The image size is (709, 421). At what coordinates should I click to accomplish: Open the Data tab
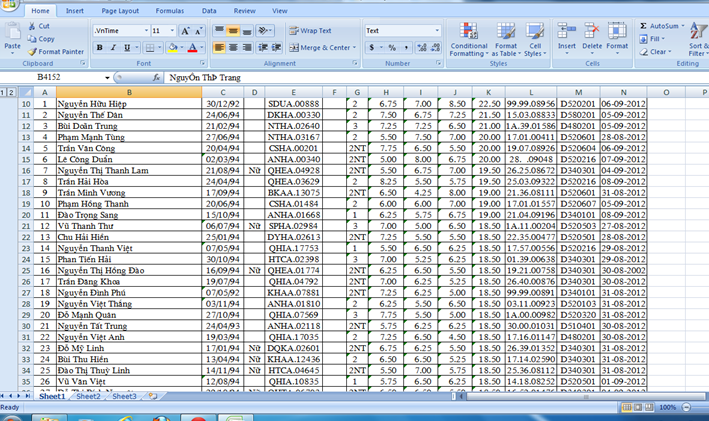tap(209, 11)
